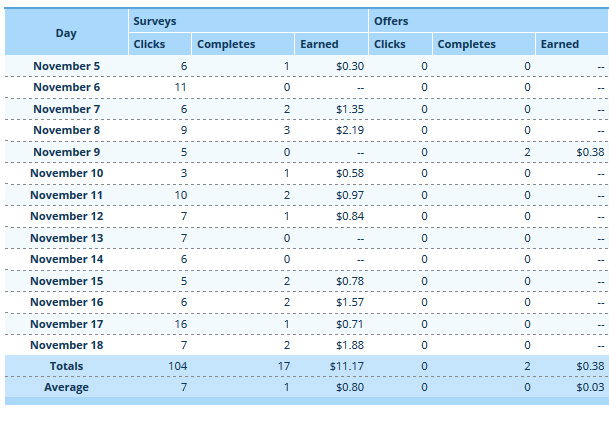This screenshot has height=426, width=609.
Task: Click the average offers earned $0.03
Action: coord(590,388)
